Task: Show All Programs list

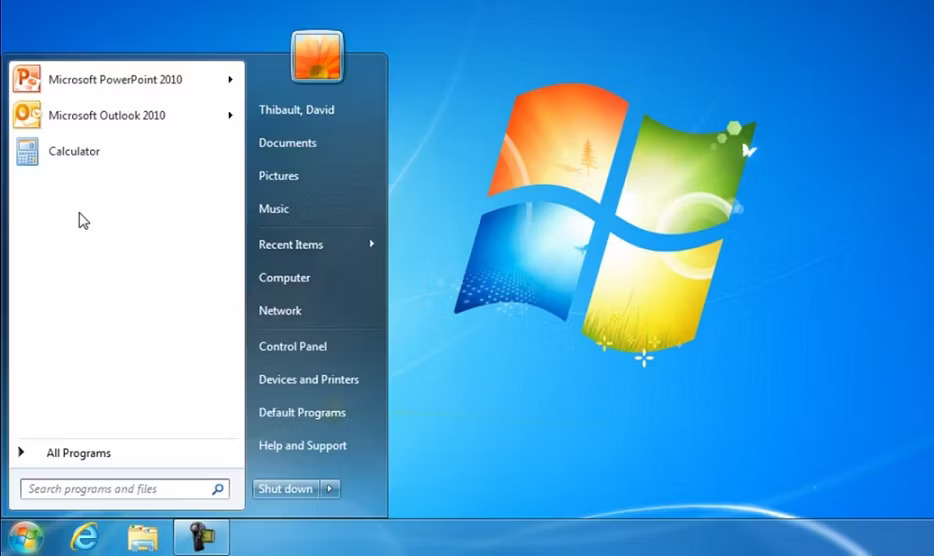Action: 78,453
